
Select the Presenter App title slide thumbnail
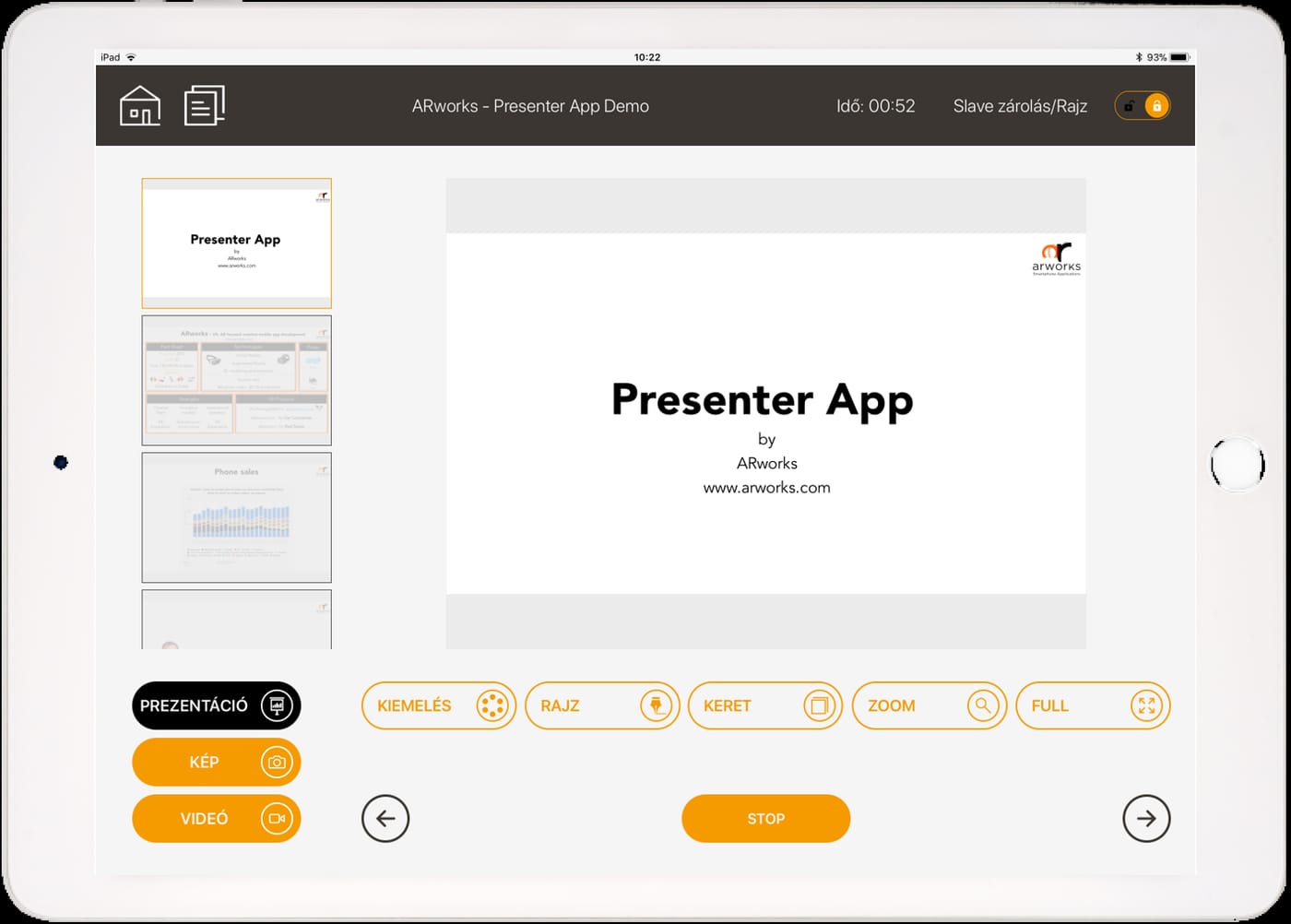pyautogui.click(x=236, y=243)
